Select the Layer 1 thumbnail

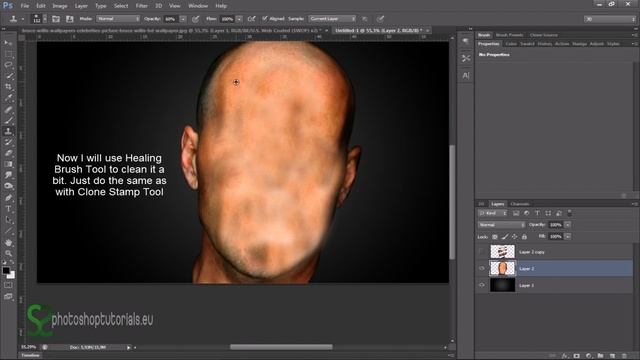[x=502, y=285]
